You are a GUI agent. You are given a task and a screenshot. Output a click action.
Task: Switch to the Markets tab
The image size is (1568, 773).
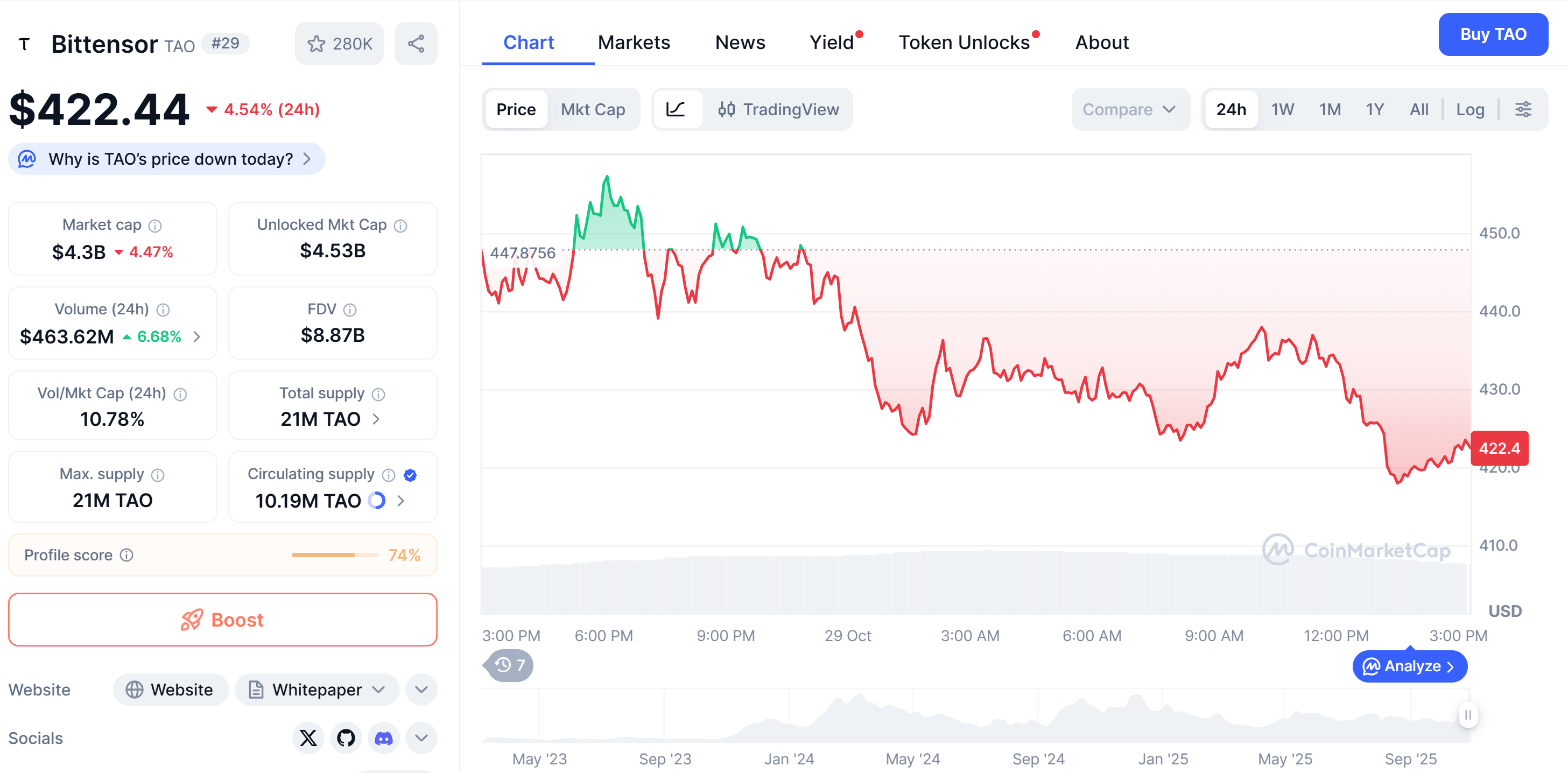634,42
